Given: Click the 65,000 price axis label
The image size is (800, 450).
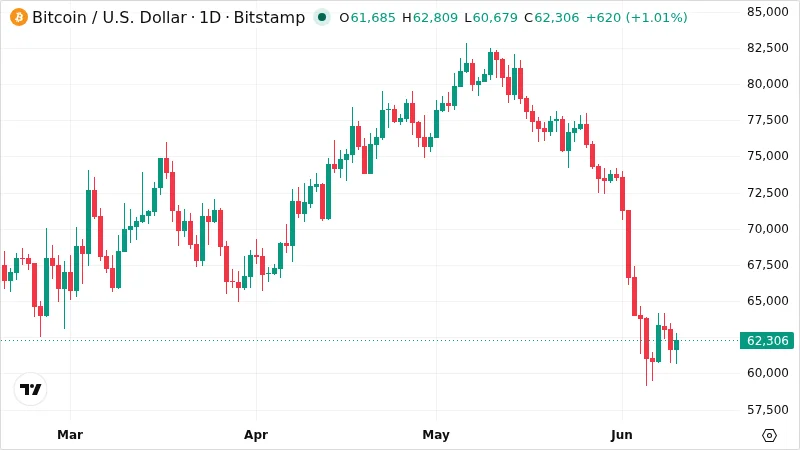Looking at the screenshot, I should [767, 301].
